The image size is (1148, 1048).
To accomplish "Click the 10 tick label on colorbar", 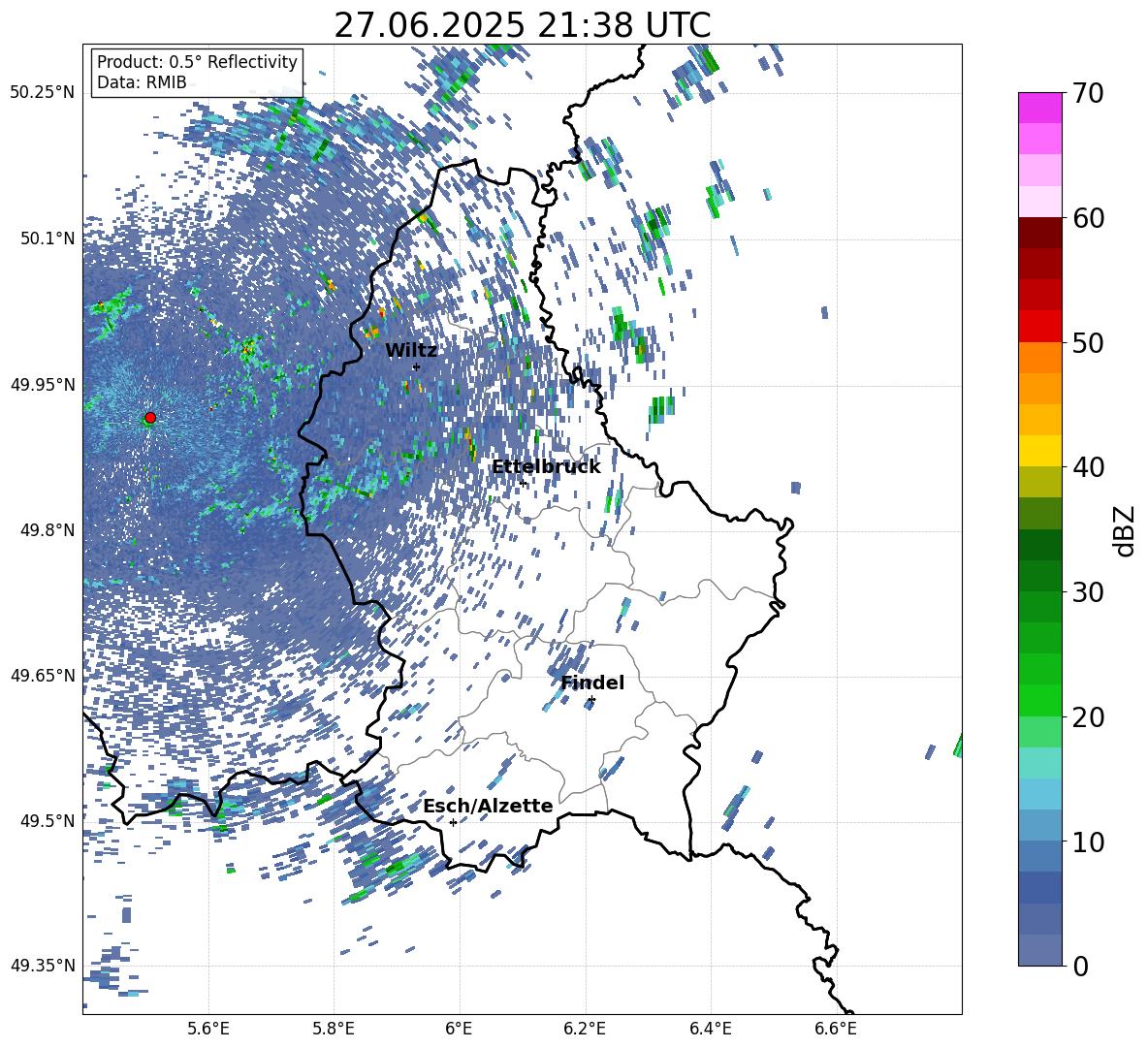I will coord(1088,842).
